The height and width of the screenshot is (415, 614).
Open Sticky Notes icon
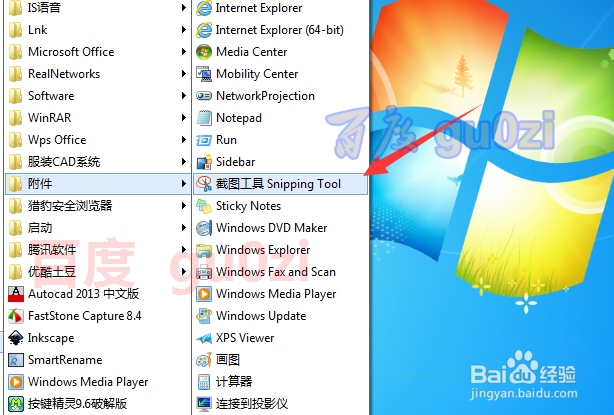click(x=204, y=206)
